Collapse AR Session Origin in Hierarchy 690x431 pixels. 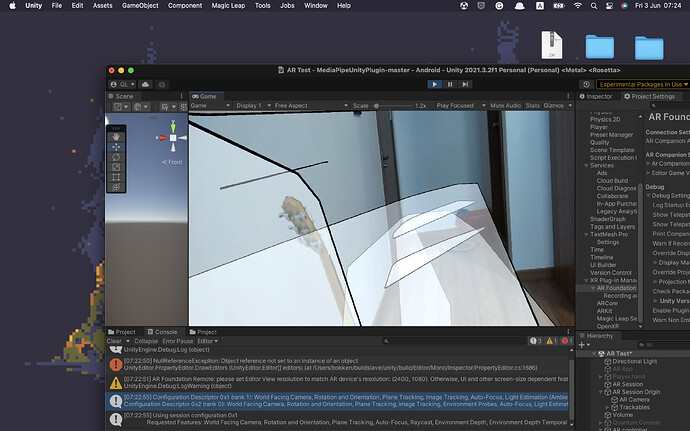pyautogui.click(x=601, y=392)
